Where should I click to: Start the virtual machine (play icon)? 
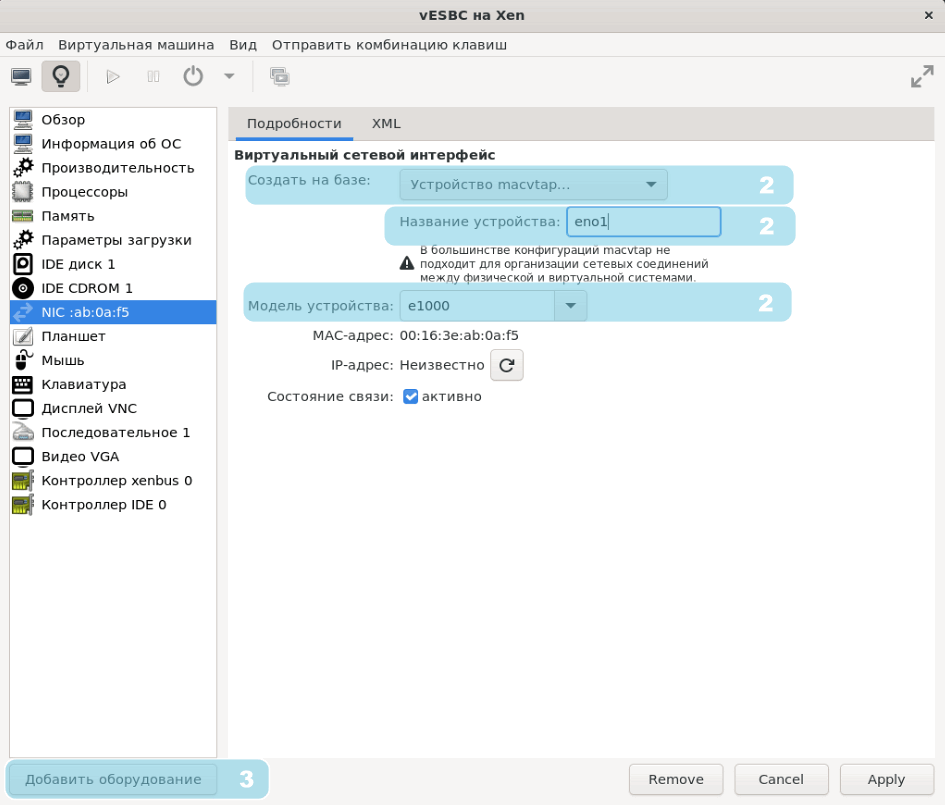113,77
